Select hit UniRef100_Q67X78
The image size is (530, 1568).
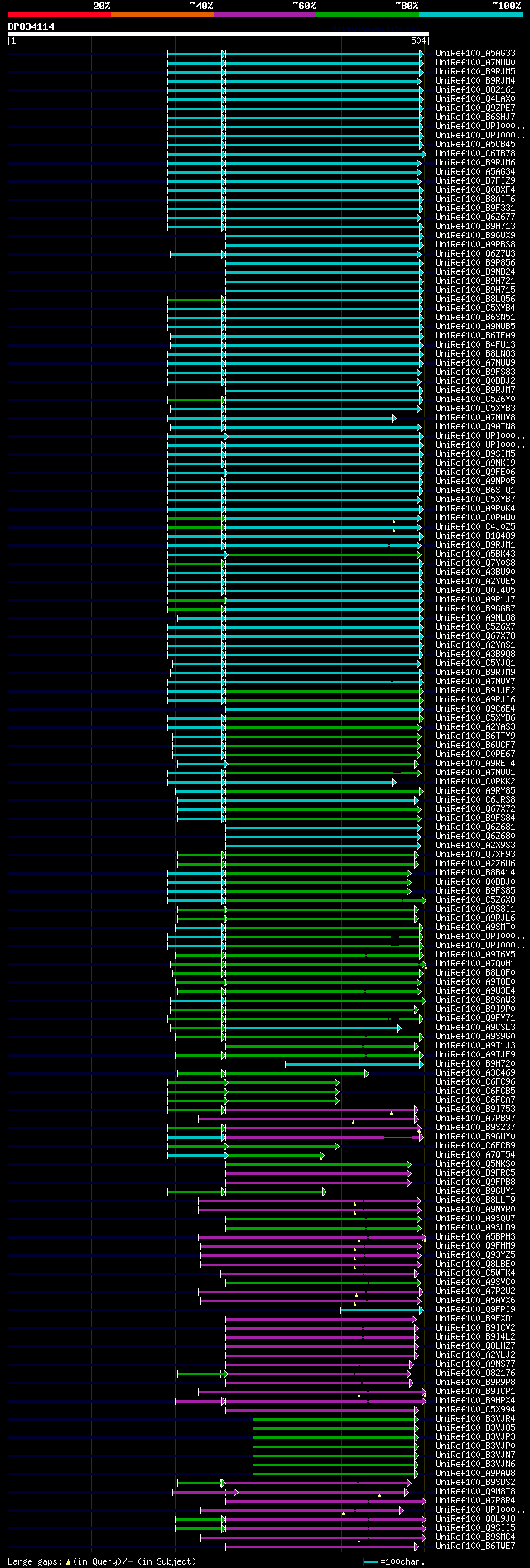pyautogui.click(x=475, y=636)
